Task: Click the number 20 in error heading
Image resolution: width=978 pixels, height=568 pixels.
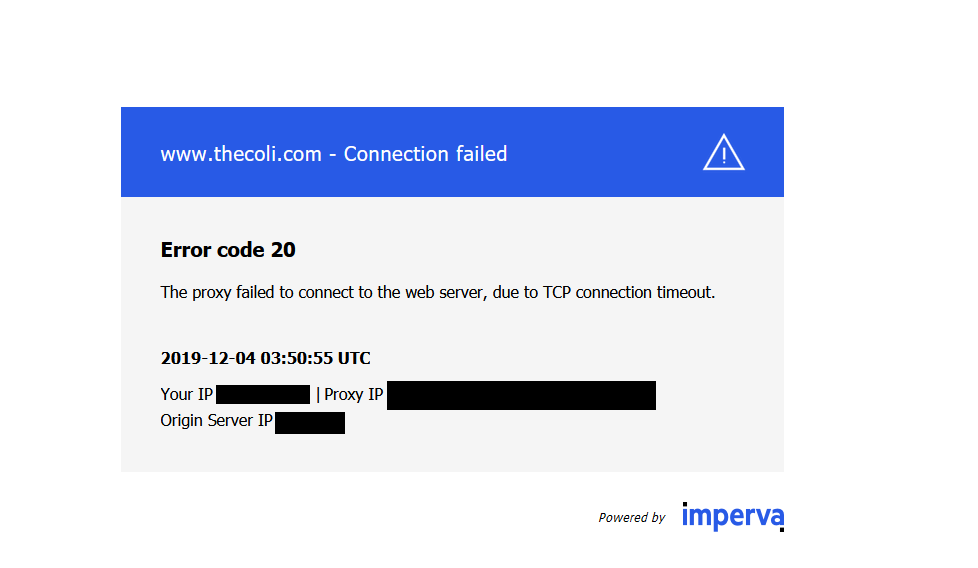Action: click(x=283, y=250)
